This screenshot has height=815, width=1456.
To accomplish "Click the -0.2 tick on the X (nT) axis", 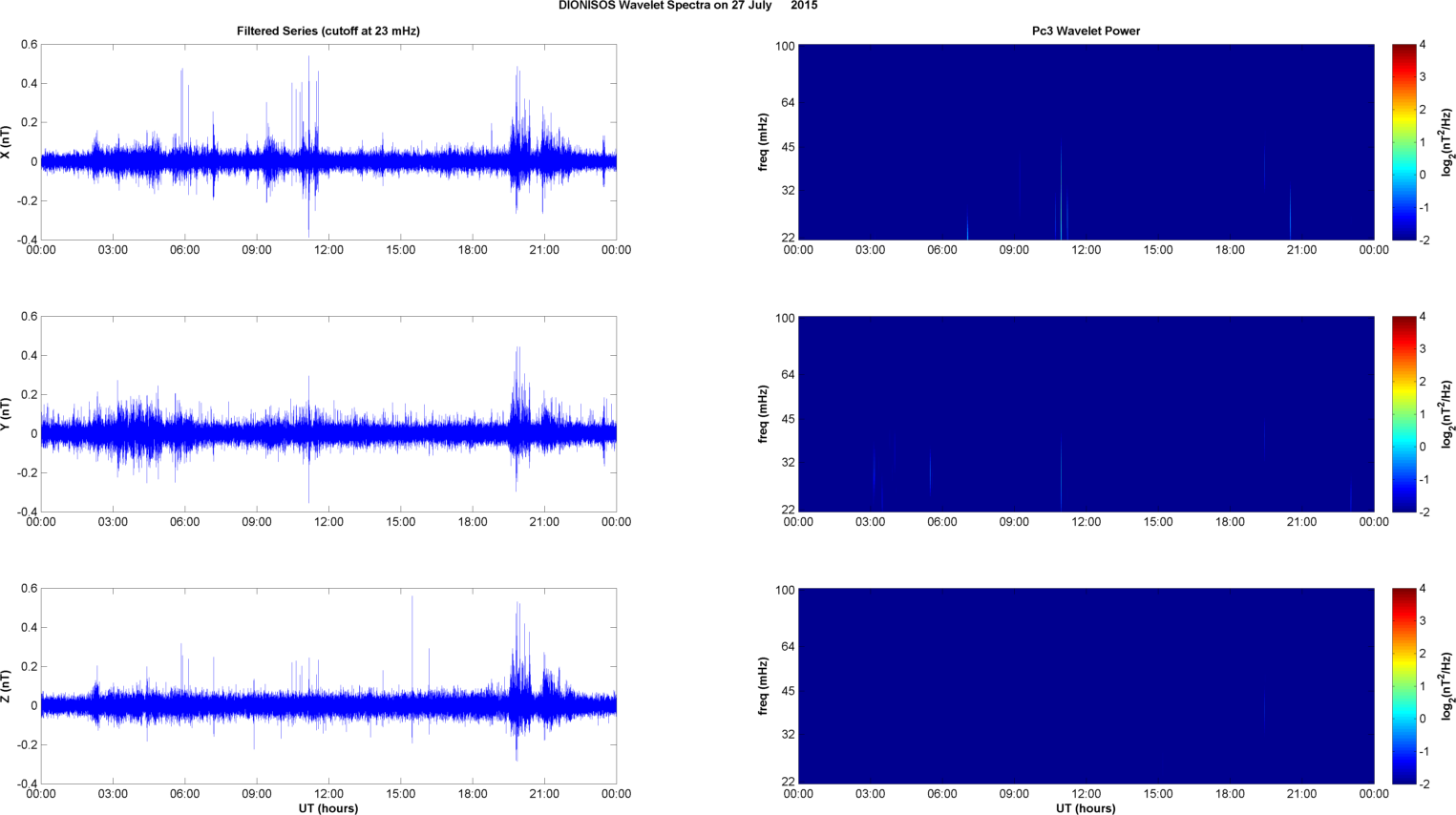I will click(27, 201).
